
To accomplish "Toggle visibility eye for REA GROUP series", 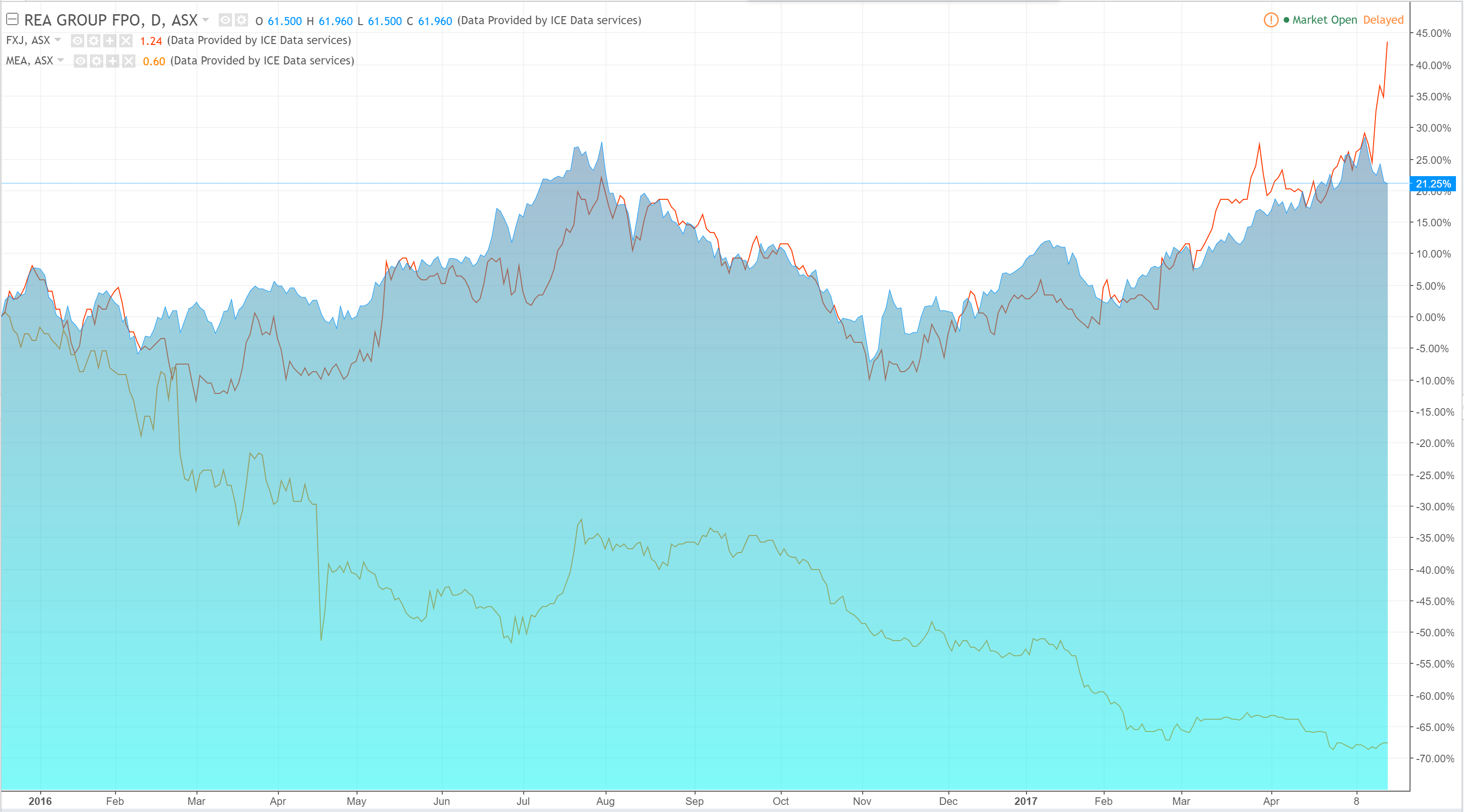I will click(x=225, y=20).
